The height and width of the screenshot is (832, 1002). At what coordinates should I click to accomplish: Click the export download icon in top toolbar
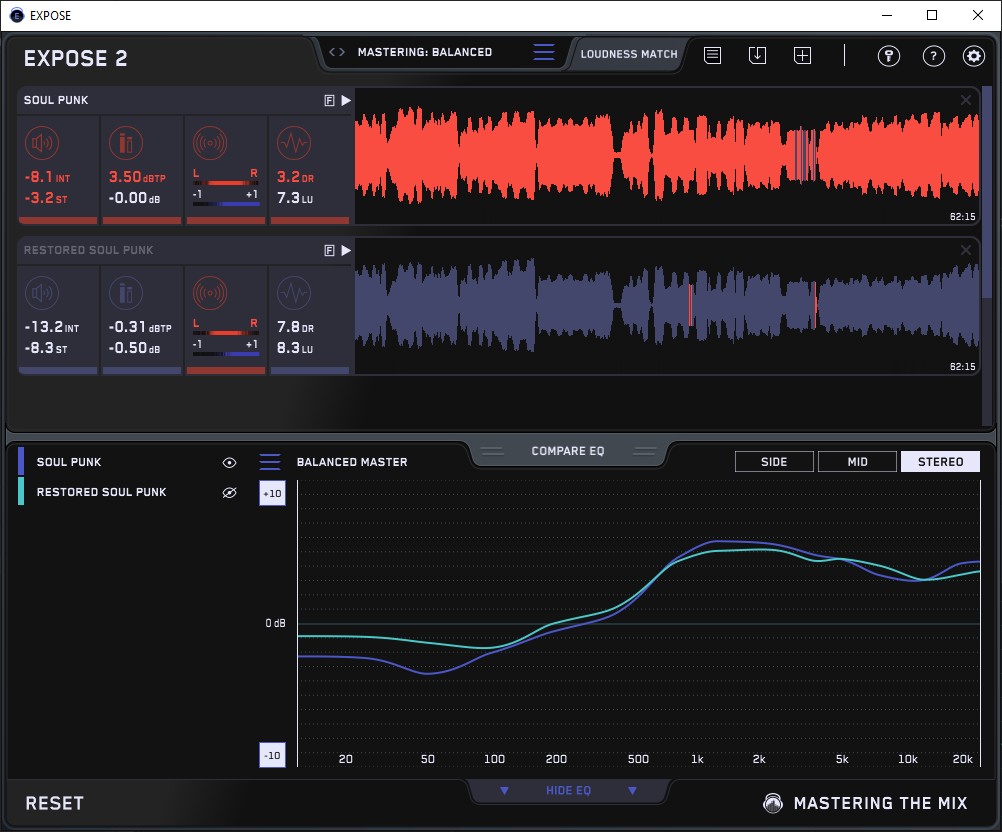[x=757, y=56]
